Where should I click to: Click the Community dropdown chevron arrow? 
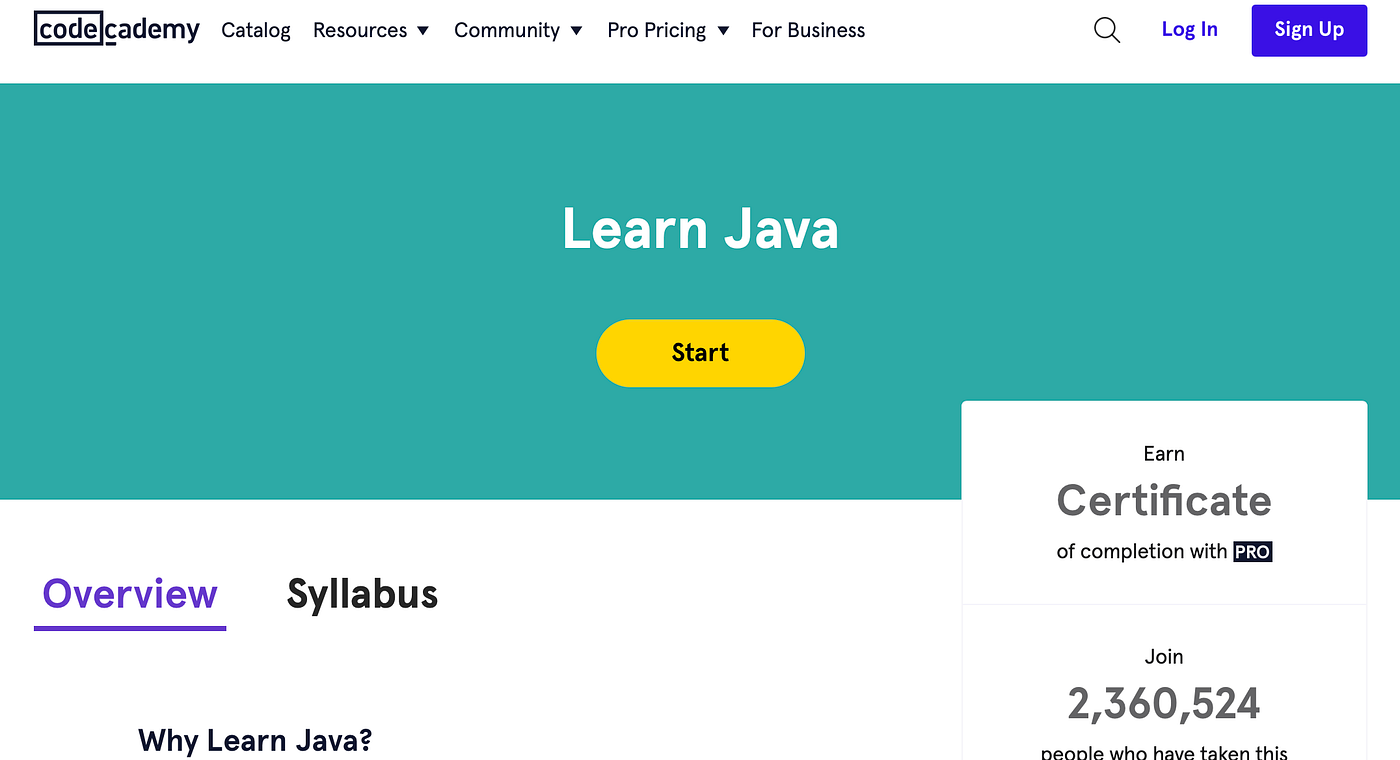click(577, 31)
